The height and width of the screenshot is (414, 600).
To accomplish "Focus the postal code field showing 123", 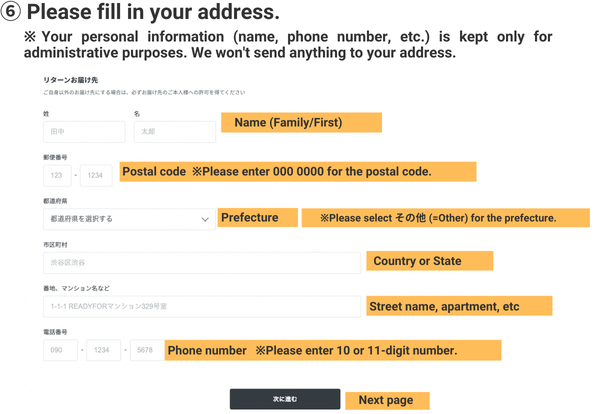I will coord(57,176).
